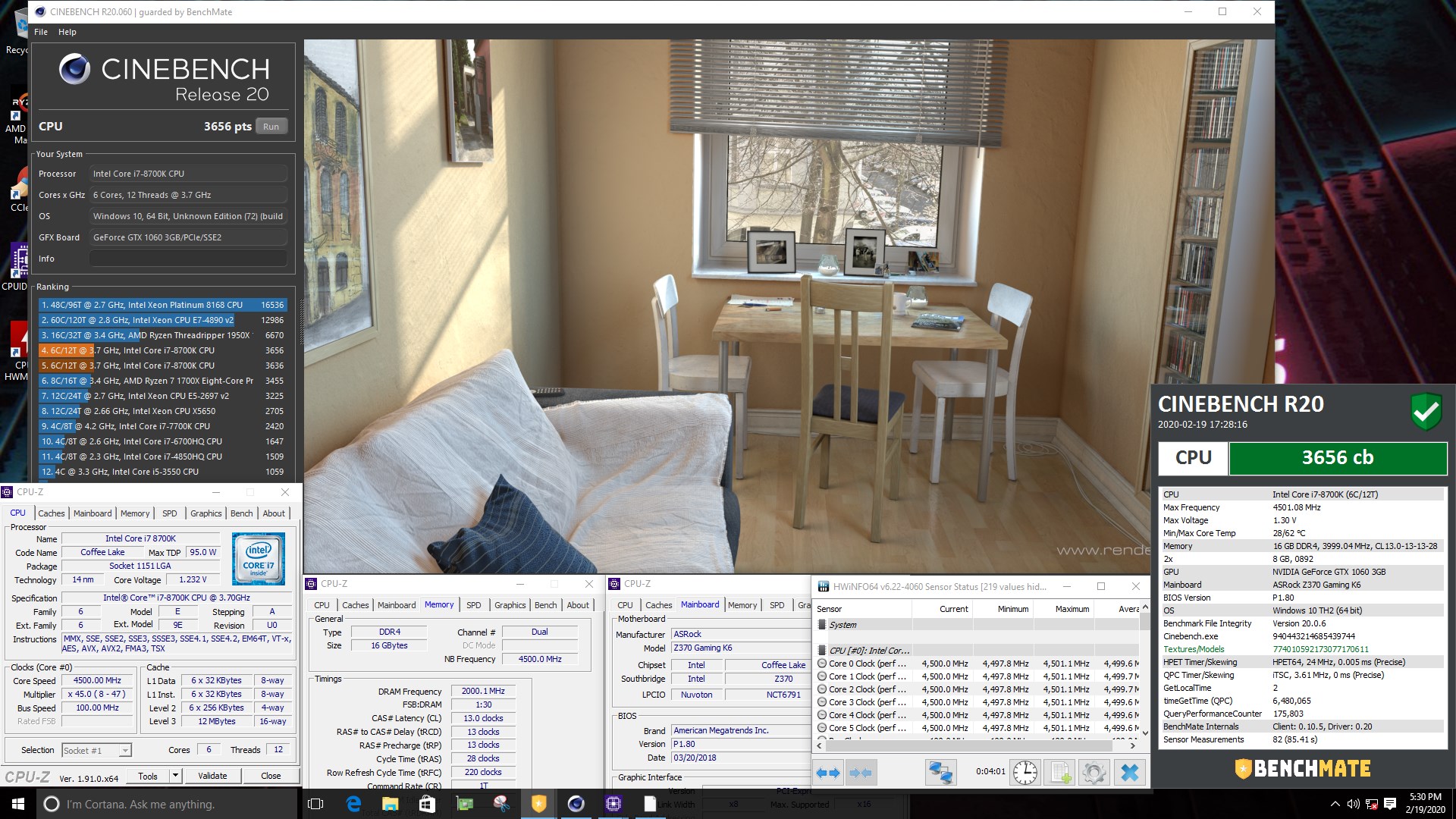Open HWiNFO remote network monitors icon

coord(940,773)
